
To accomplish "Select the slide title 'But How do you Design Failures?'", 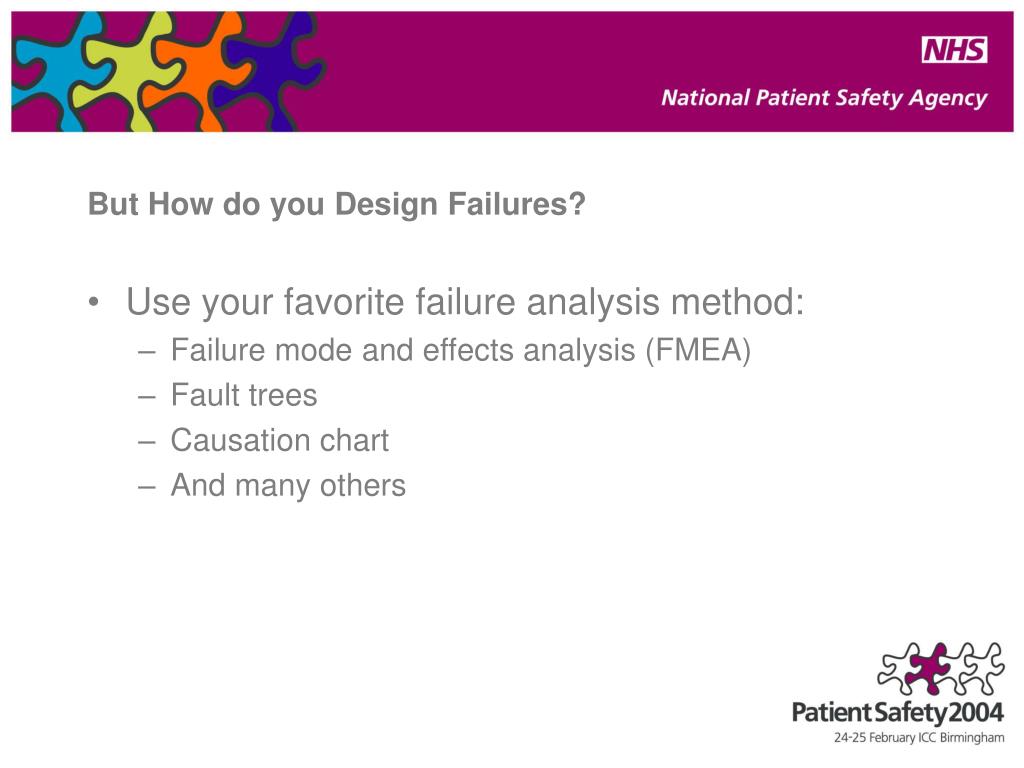I will pos(337,204).
